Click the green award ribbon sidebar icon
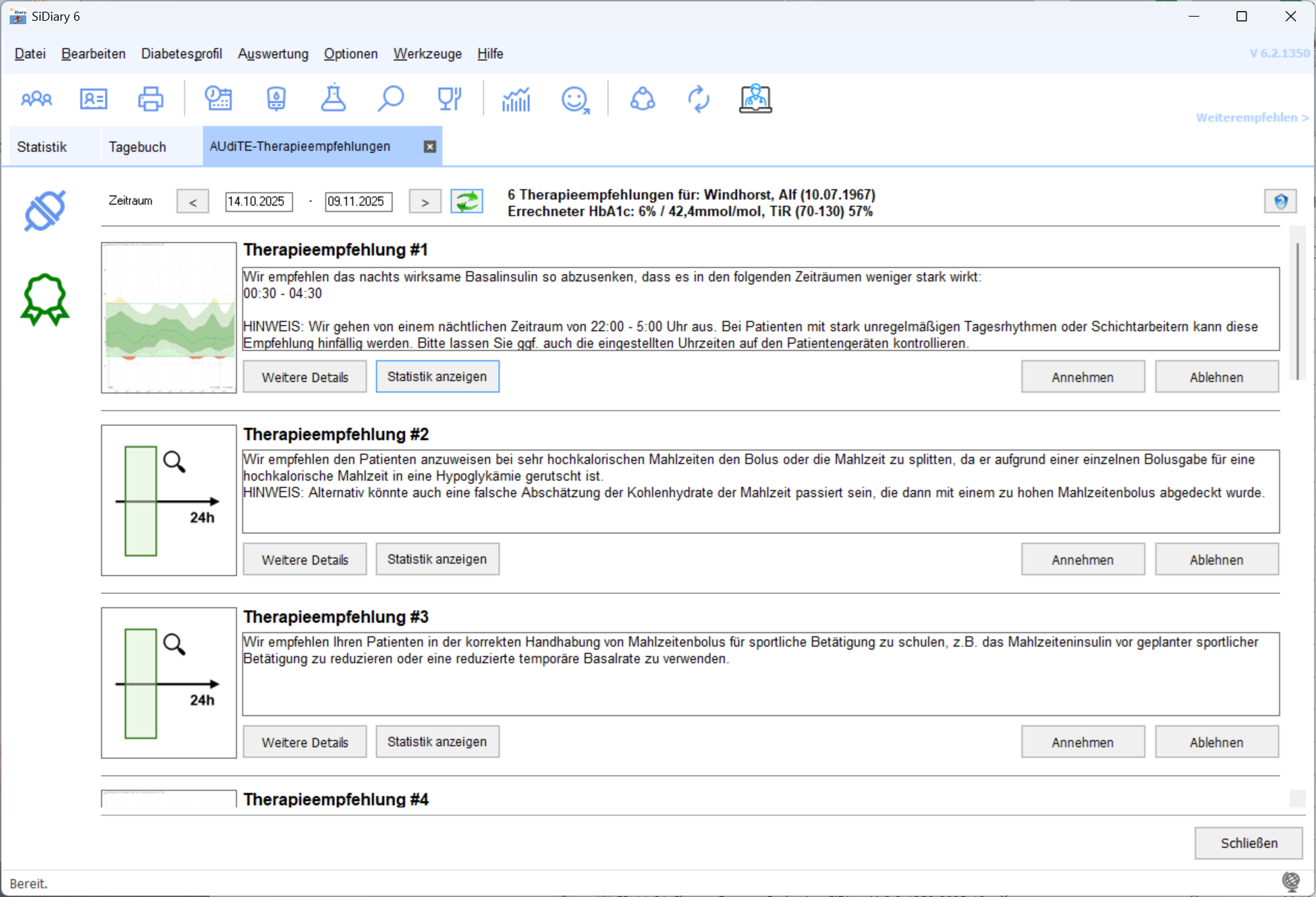 pyautogui.click(x=45, y=299)
